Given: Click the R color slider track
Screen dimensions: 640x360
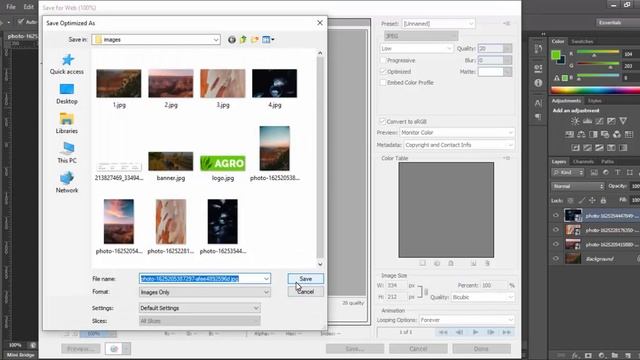Looking at the screenshot, I should pyautogui.click(x=598, y=52).
